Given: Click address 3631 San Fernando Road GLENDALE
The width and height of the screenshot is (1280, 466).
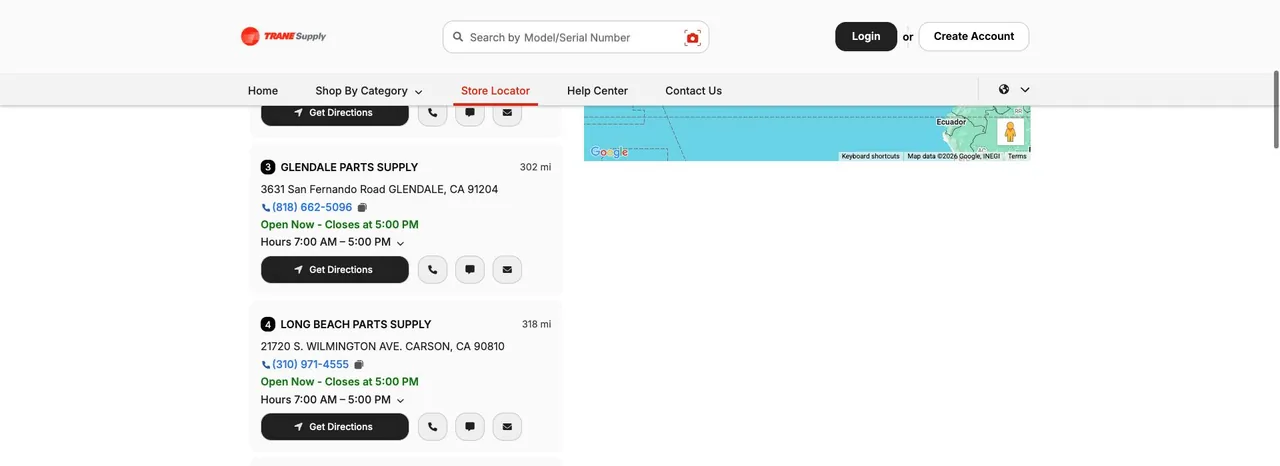Looking at the screenshot, I should [379, 189].
